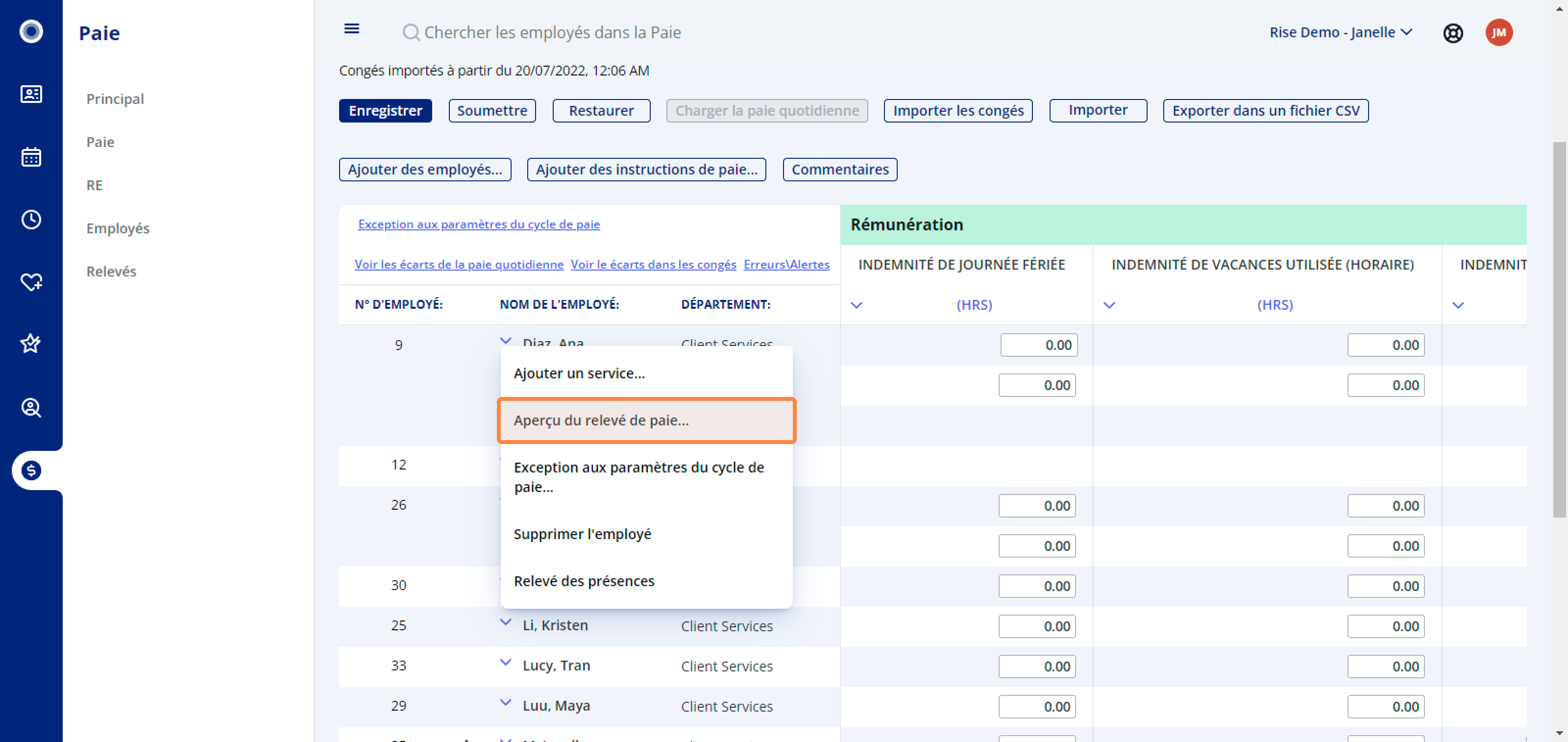Focus the Chercher les employés dans la Paie field

coord(553,33)
